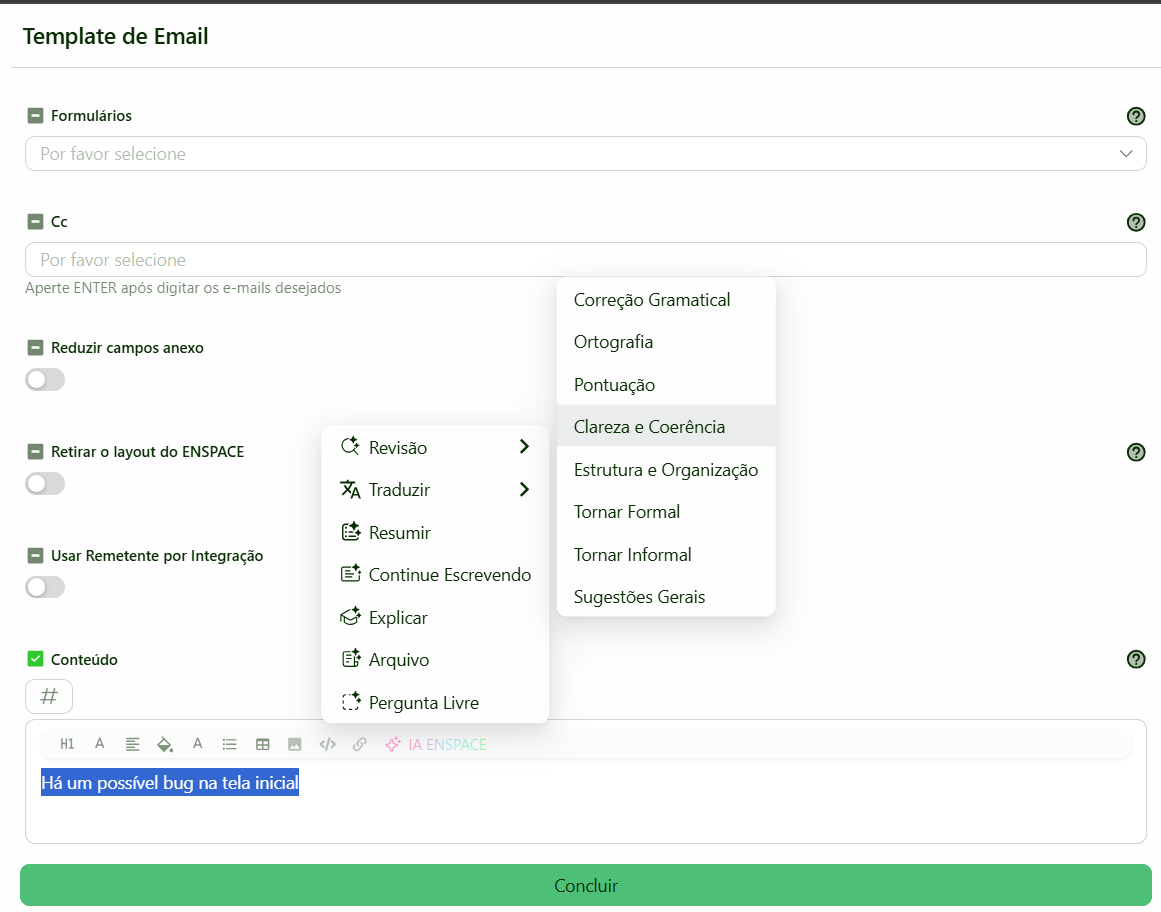Turn on Usar Remetente por Integração switch
The image size is (1161, 912).
click(45, 587)
